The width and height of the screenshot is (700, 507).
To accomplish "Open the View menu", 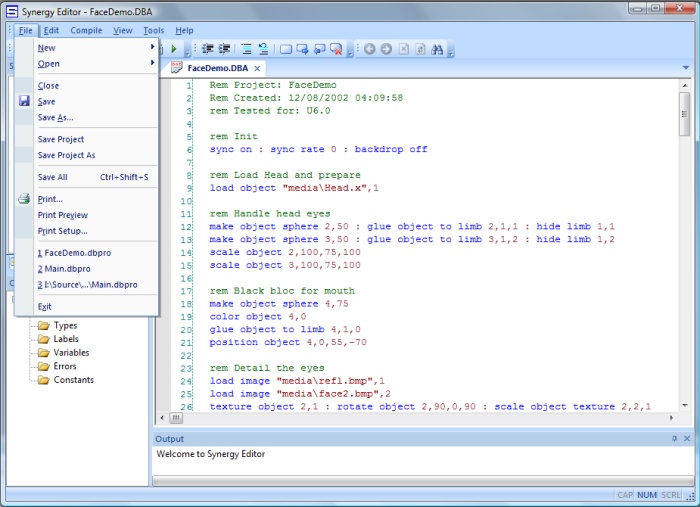I will [x=123, y=30].
